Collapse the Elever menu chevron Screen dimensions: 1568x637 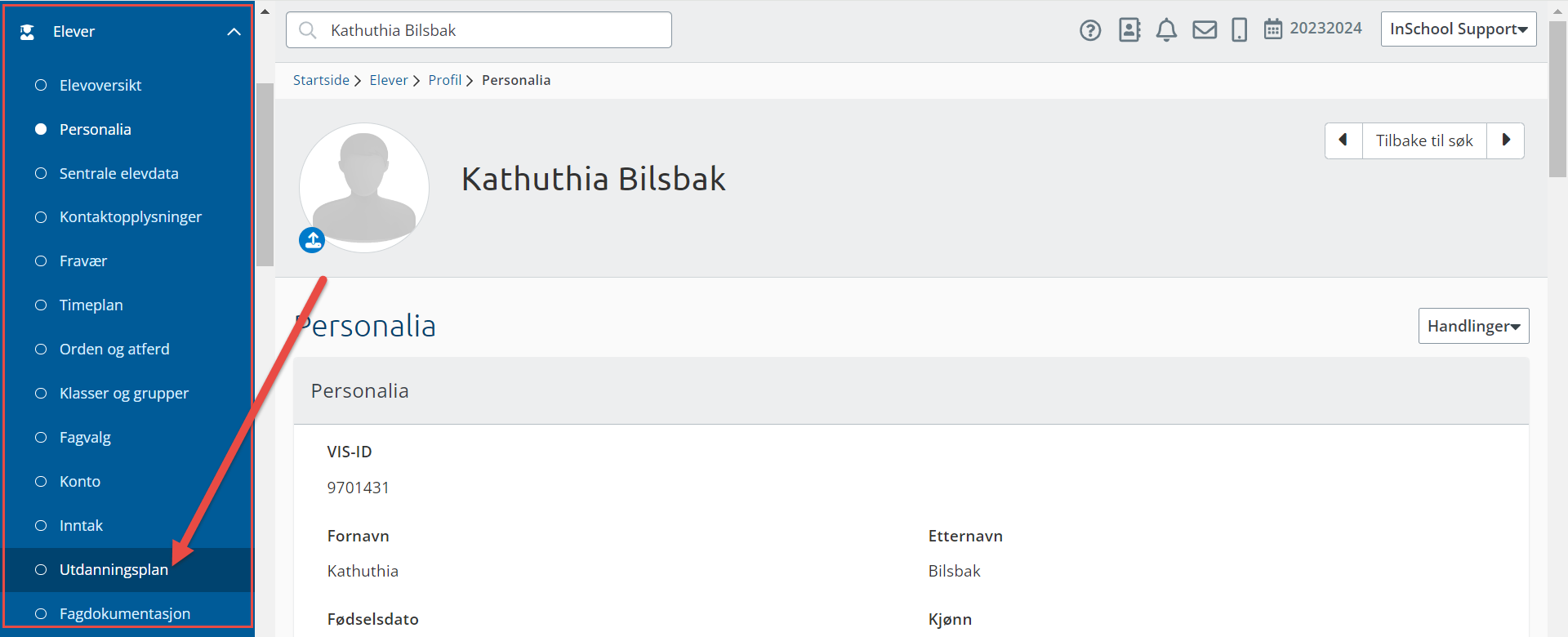tap(234, 32)
